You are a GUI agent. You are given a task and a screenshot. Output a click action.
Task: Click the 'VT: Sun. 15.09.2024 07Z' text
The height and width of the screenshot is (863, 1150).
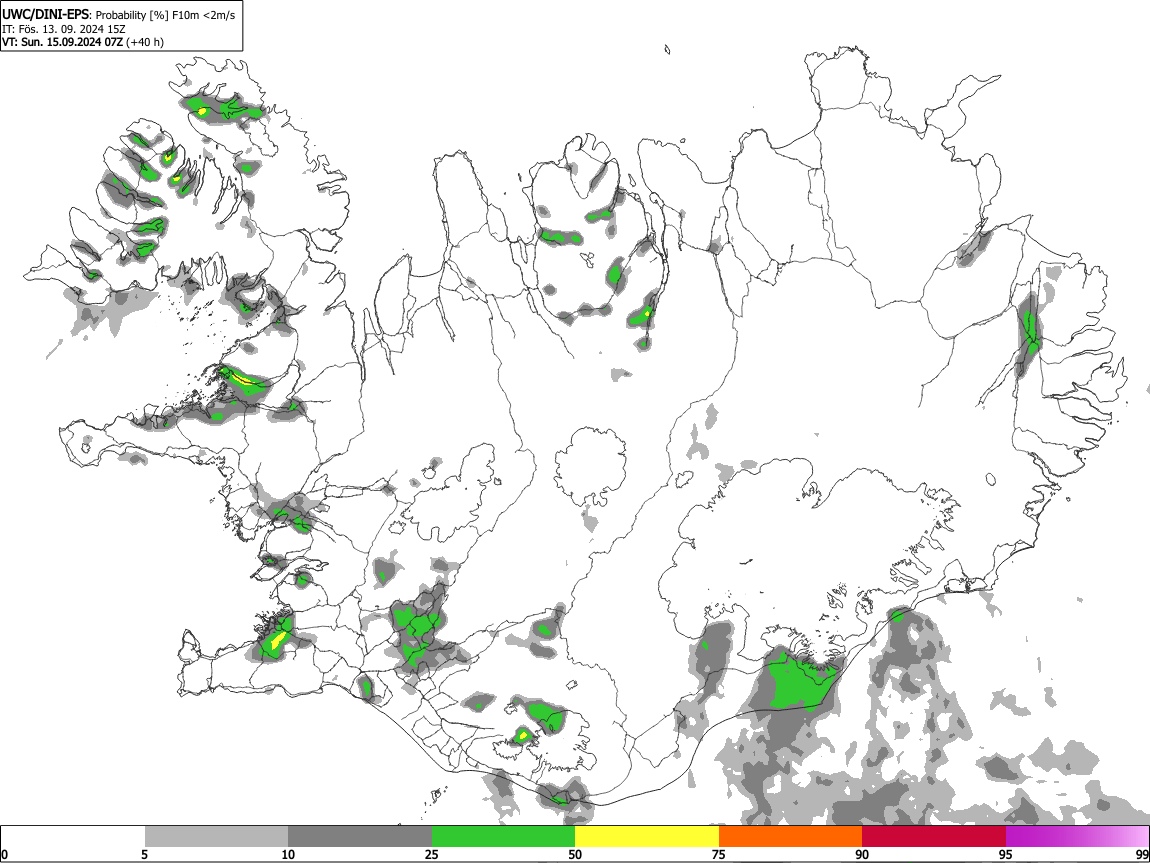62,43
